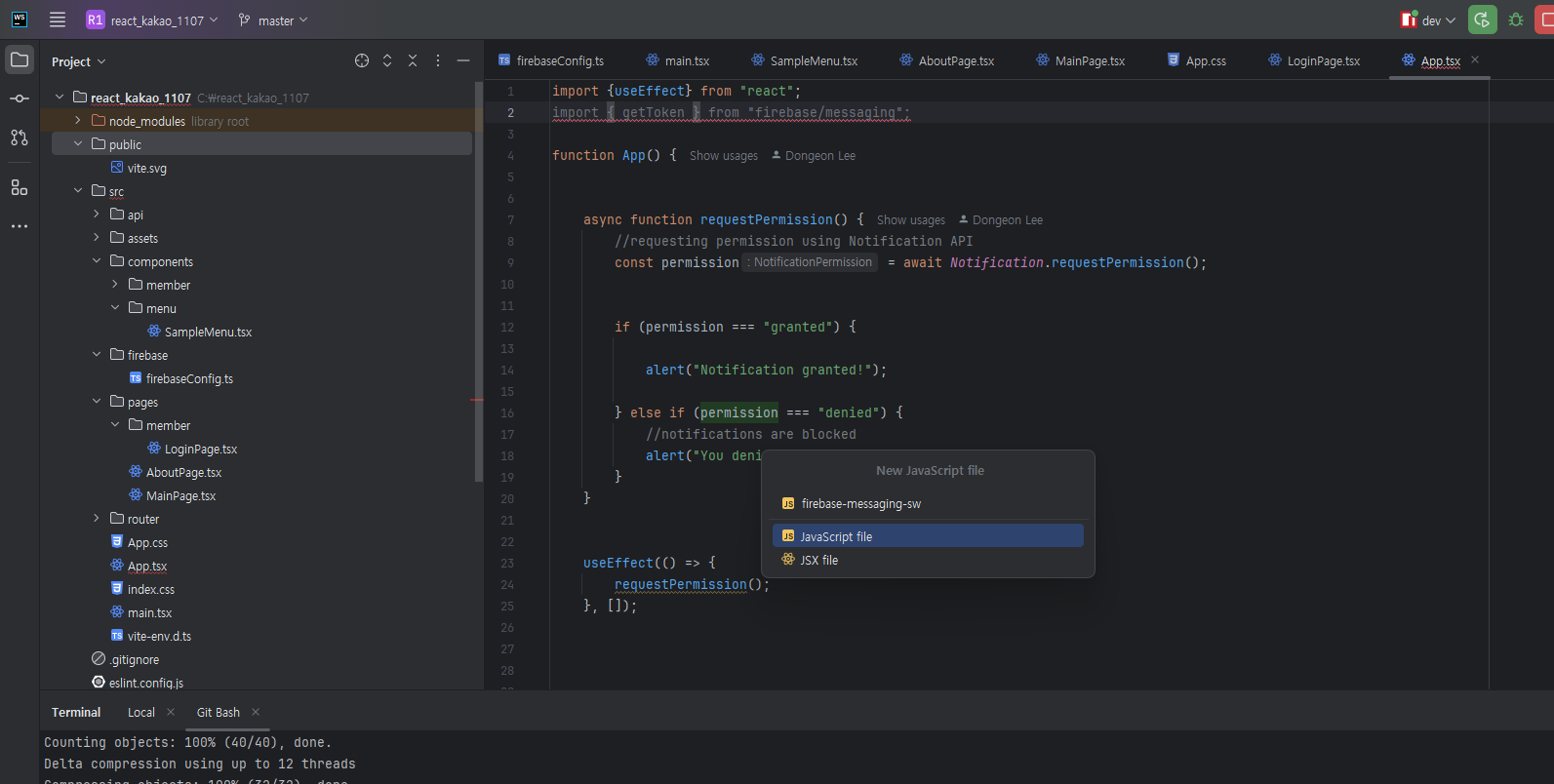Open the master branch dropdown
Screen dimensions: 1554x784
(274, 20)
